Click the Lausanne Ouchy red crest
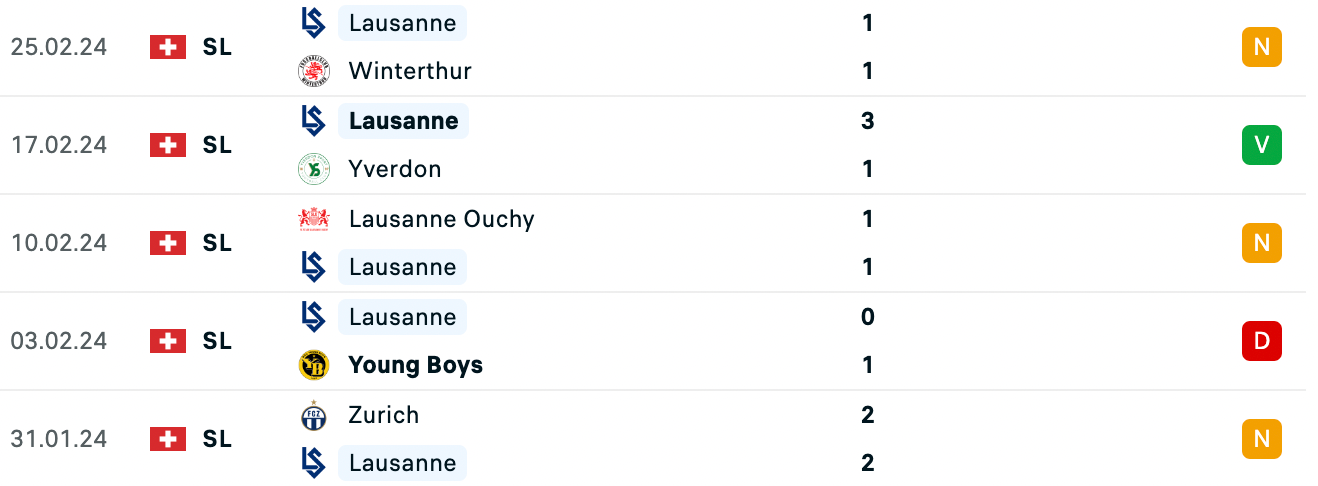 point(314,219)
